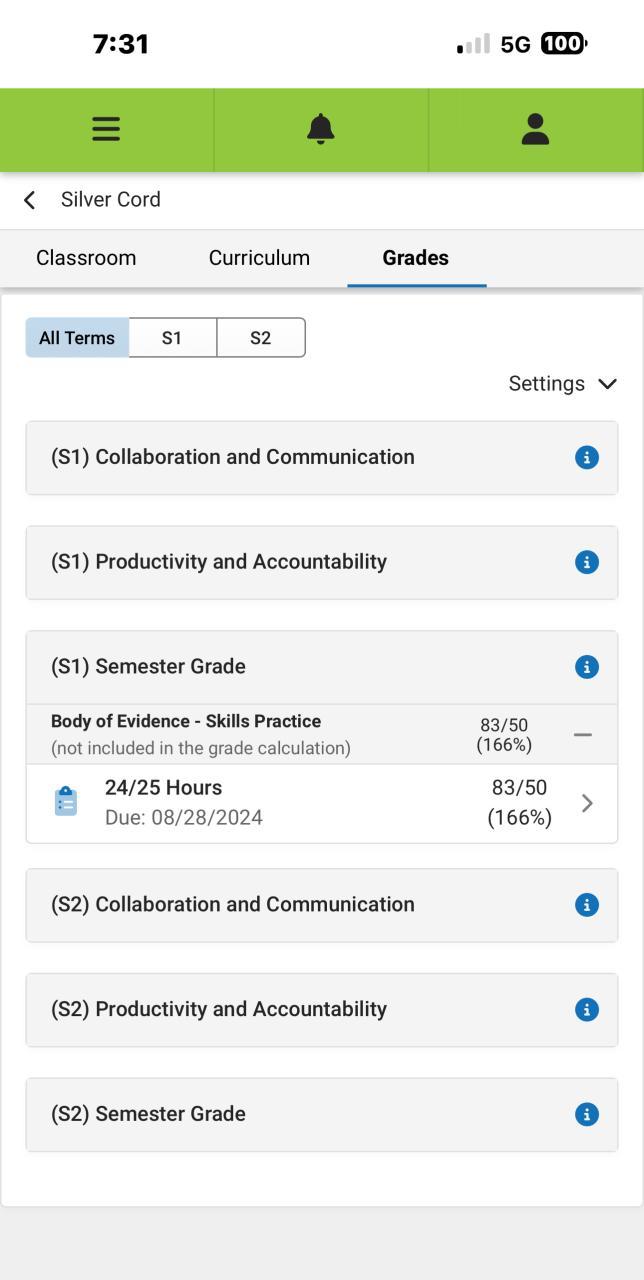Click the clipboard icon for 24/25 Hours
This screenshot has width=644, height=1280.
tap(66, 802)
